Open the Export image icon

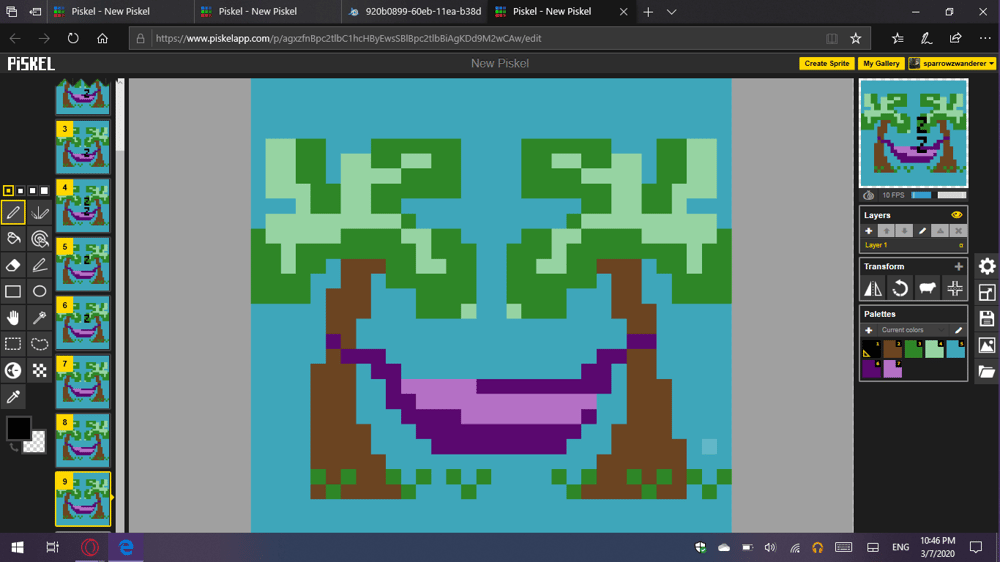[x=987, y=345]
